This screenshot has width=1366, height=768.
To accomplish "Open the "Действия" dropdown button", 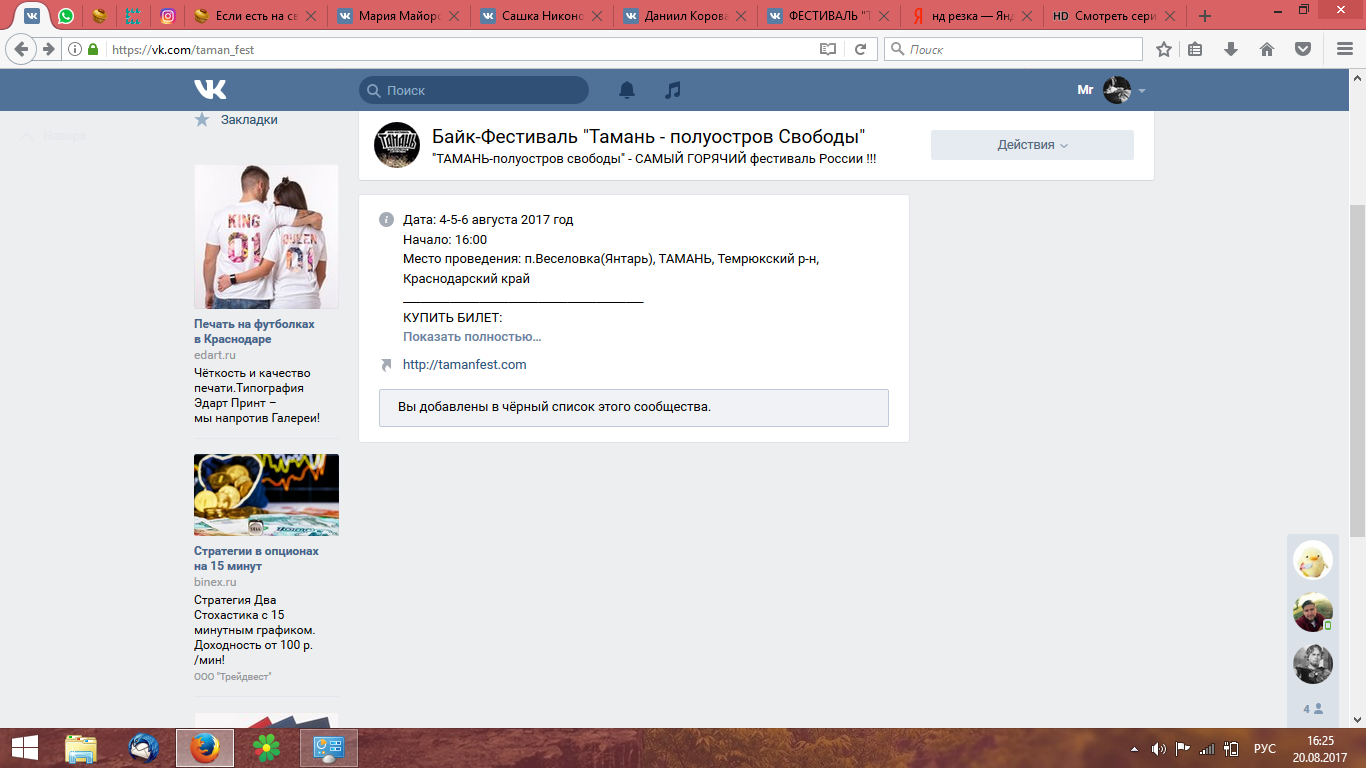I will point(1032,145).
